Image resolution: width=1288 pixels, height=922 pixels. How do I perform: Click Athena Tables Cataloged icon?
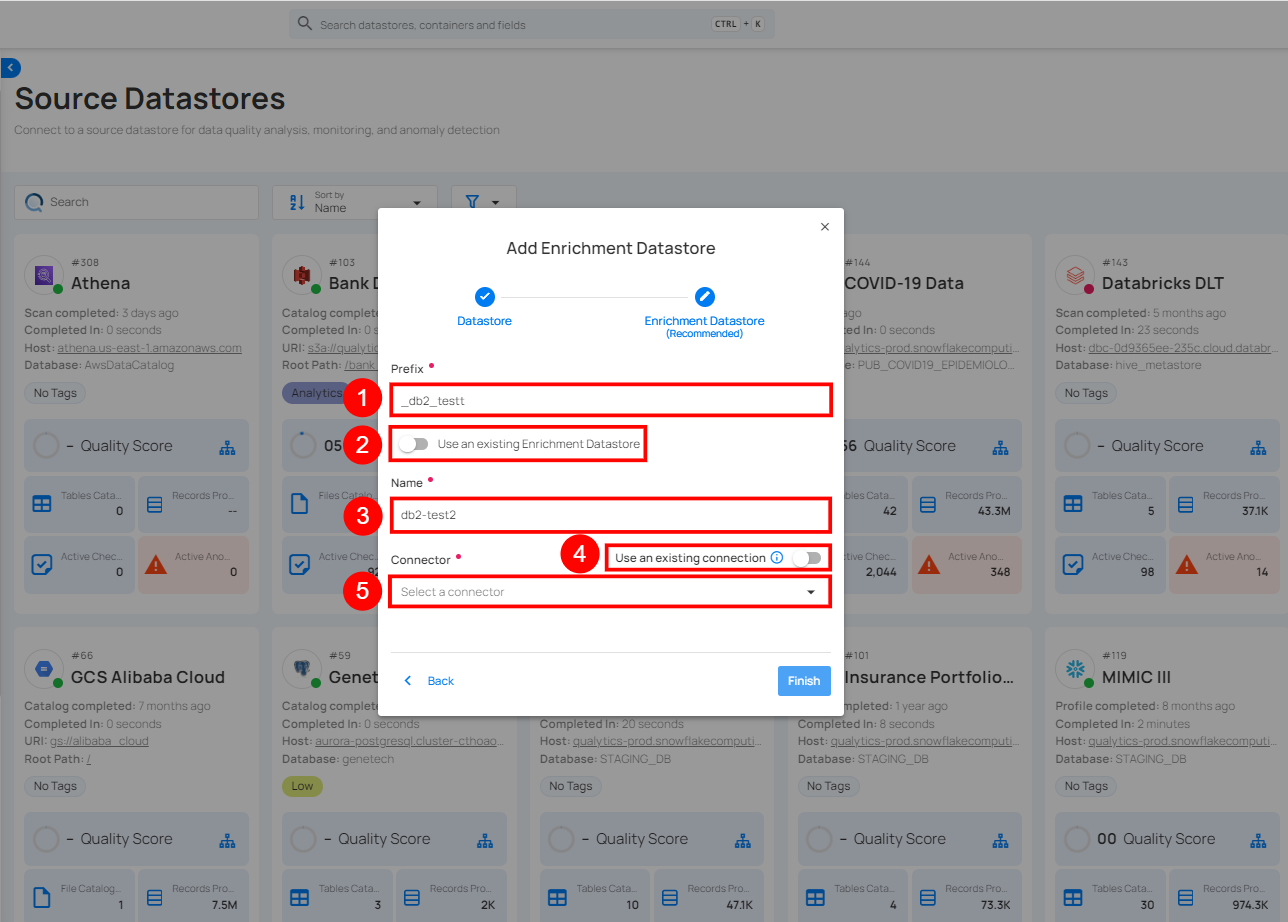[42, 505]
